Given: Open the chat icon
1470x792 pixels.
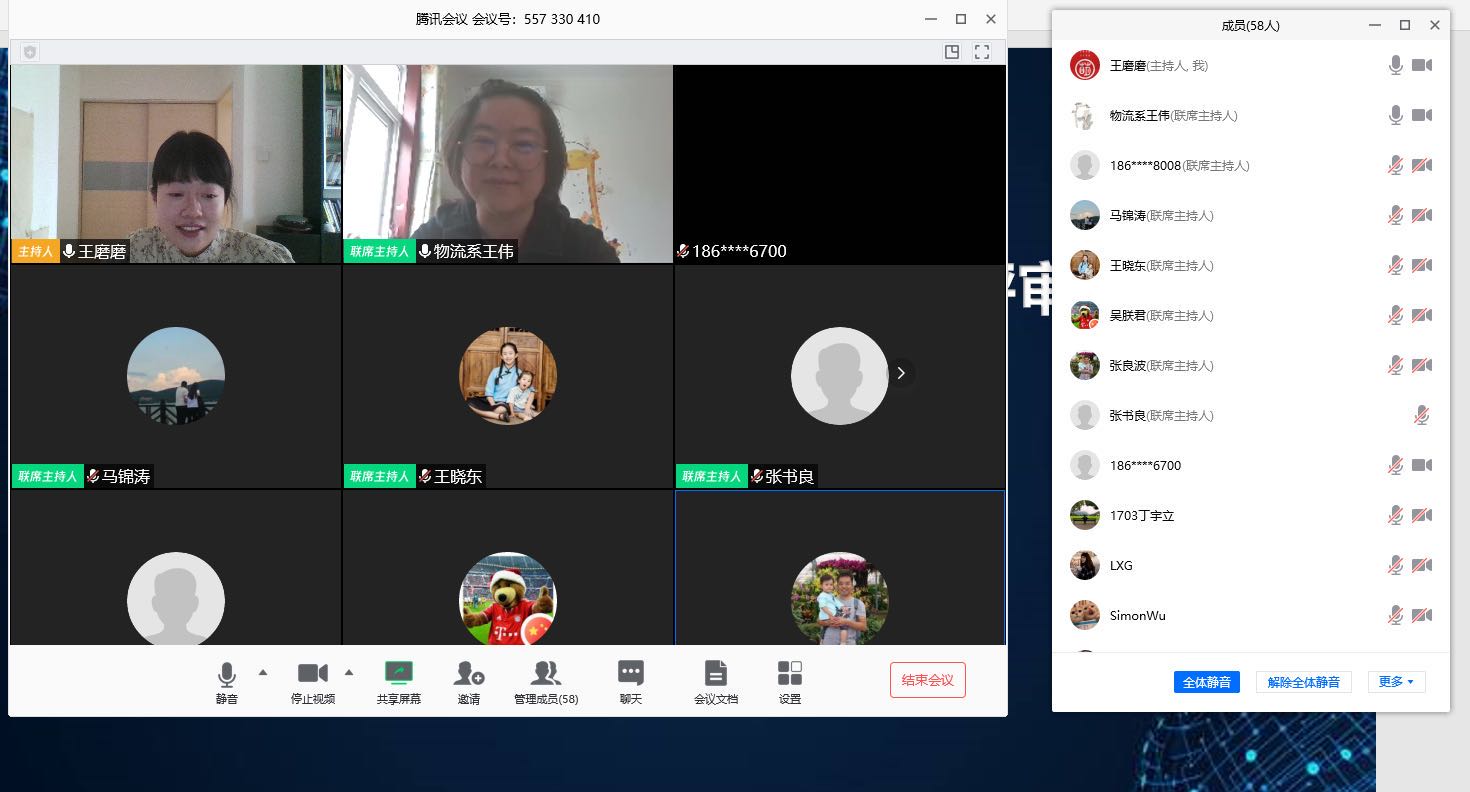Looking at the screenshot, I should coord(631,673).
